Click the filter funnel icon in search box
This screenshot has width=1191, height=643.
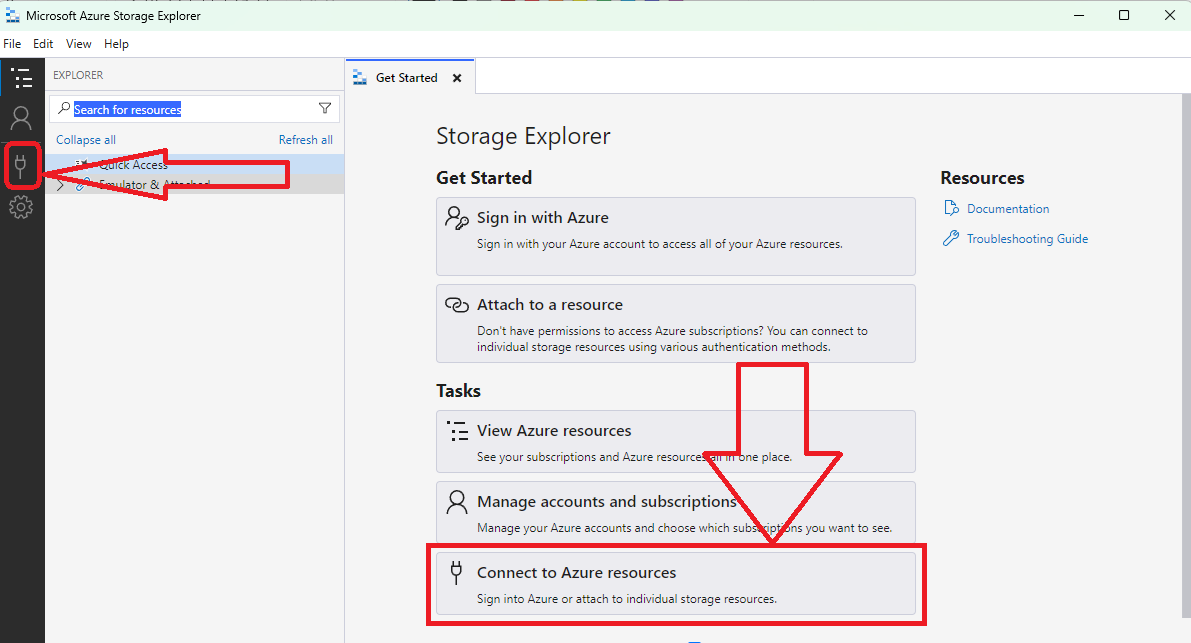325,109
